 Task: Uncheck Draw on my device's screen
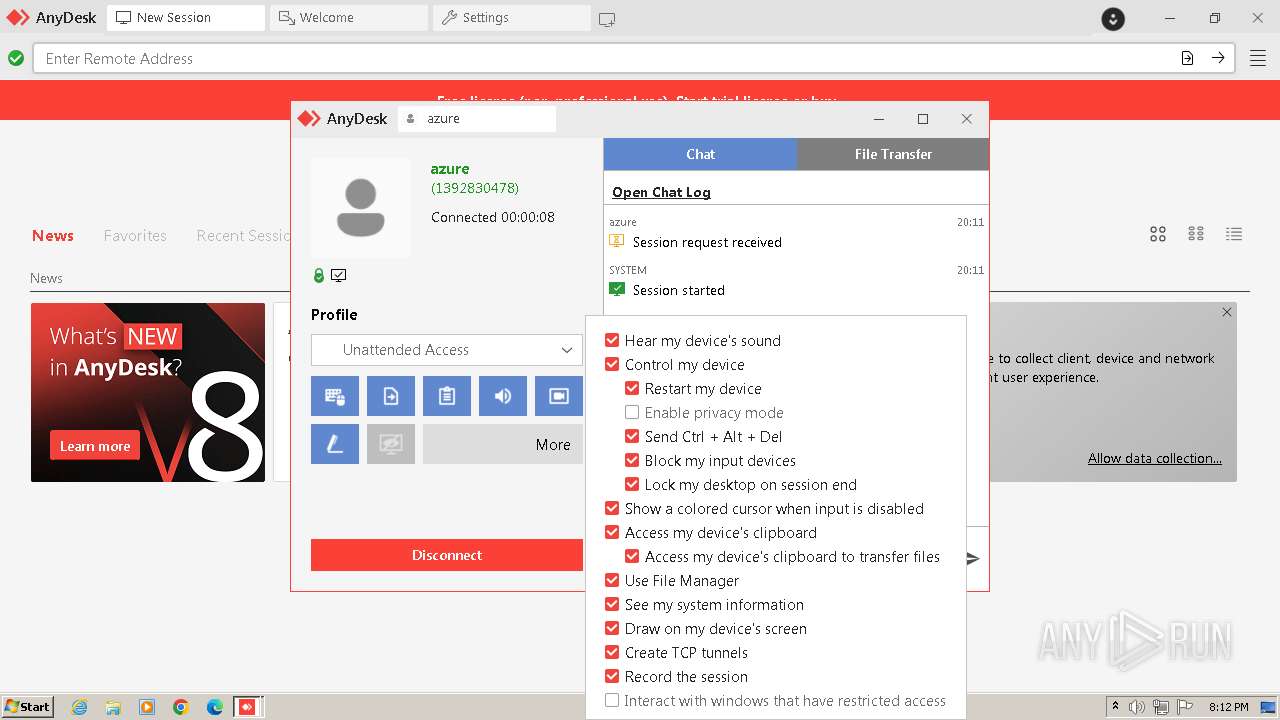pyautogui.click(x=612, y=628)
